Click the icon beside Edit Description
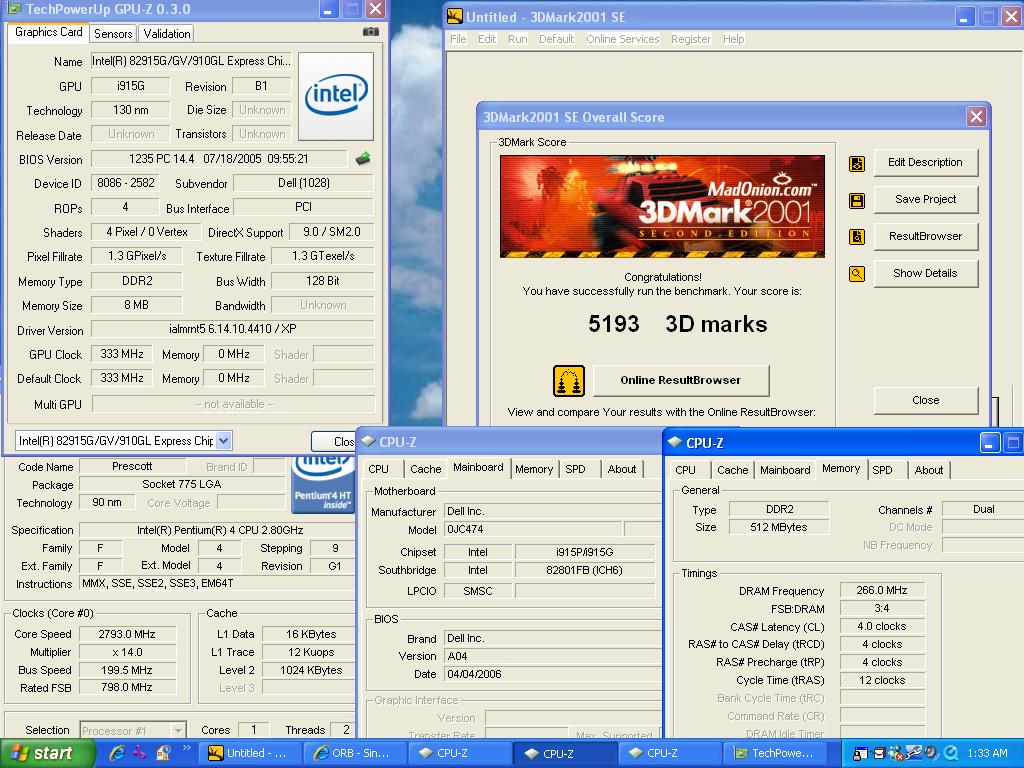 (857, 163)
